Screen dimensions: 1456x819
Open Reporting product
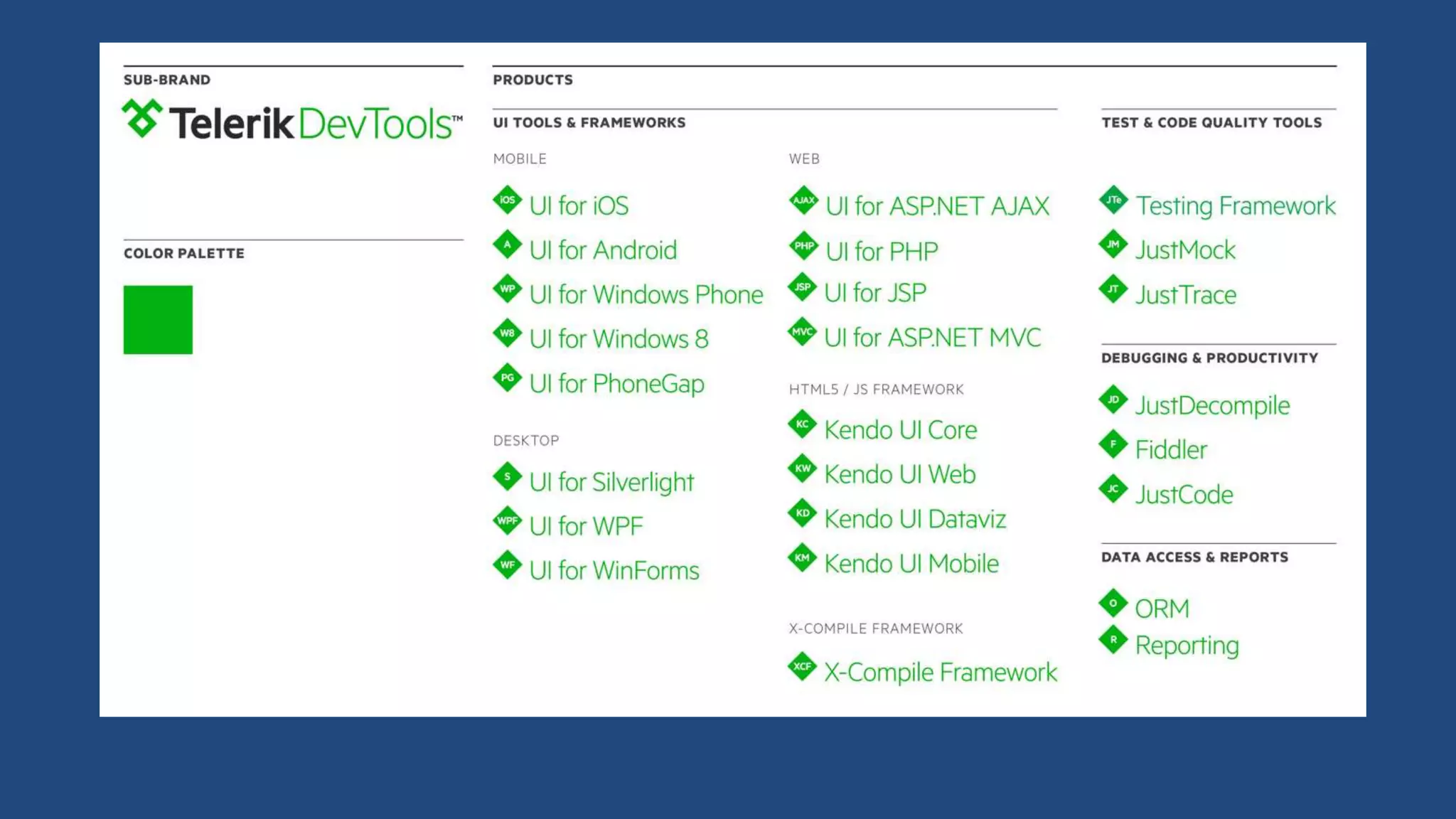pos(1187,646)
